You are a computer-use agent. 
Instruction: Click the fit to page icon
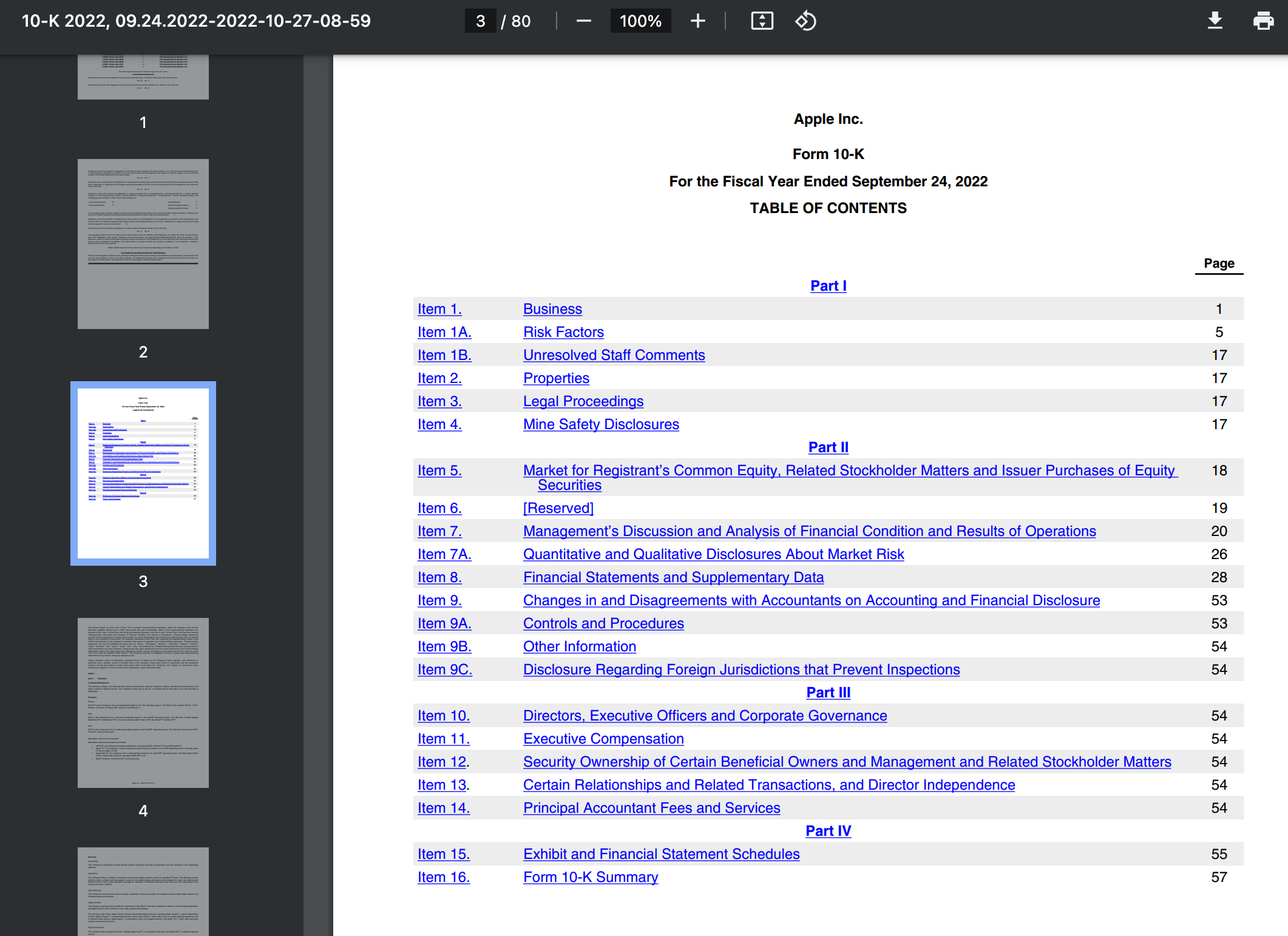click(x=762, y=21)
